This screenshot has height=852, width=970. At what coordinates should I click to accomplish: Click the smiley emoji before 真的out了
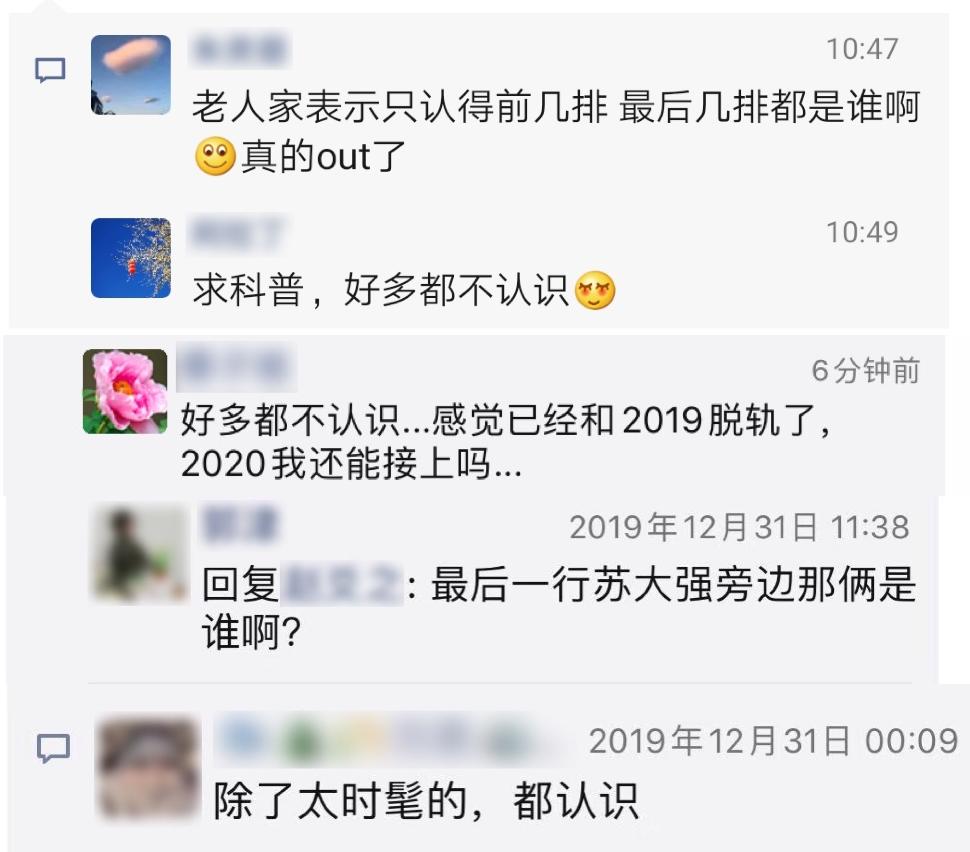tap(215, 156)
